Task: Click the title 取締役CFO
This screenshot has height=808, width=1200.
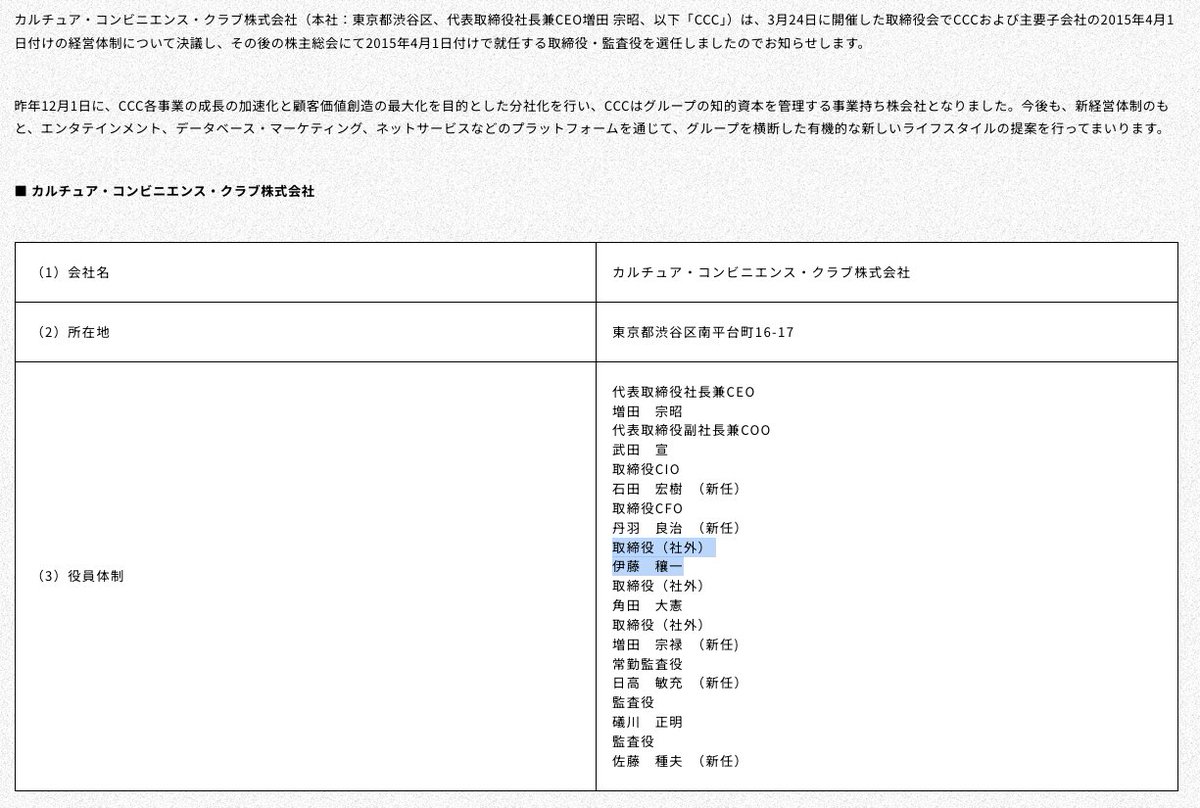Action: point(647,508)
